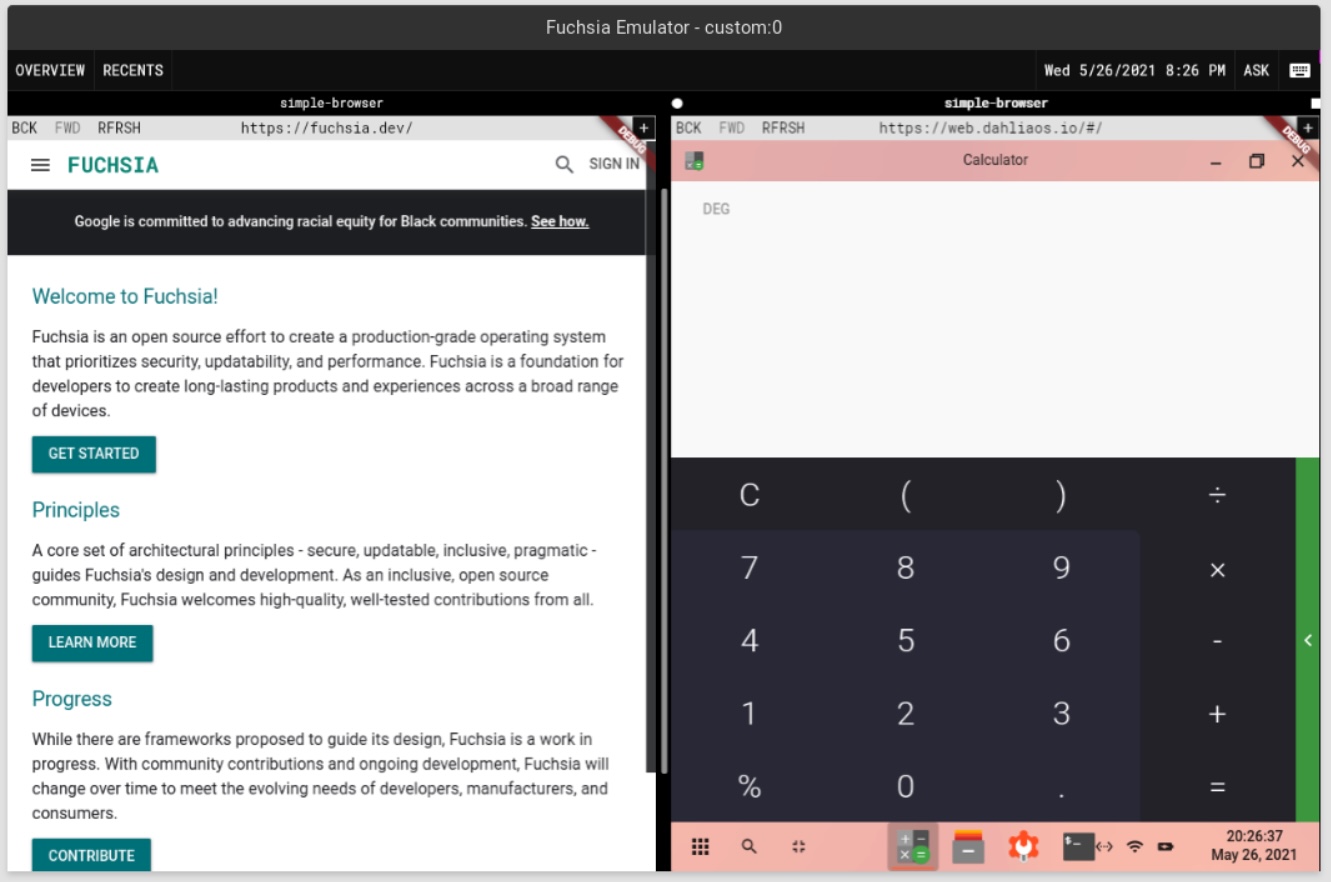This screenshot has height=882, width=1331.
Task: Follow the "See how." link
Action: 560,222
